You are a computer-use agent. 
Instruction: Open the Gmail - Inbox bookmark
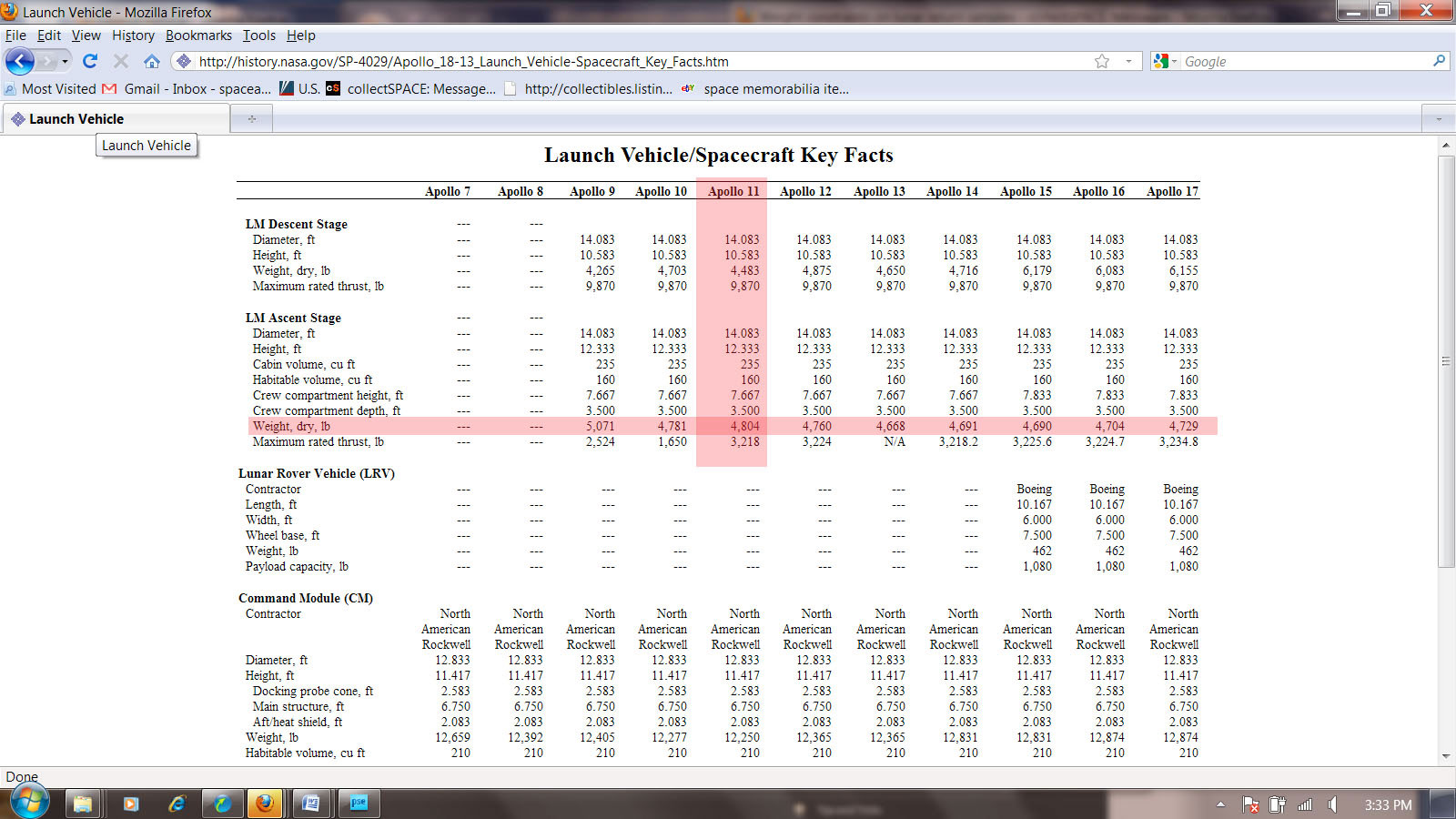pyautogui.click(x=187, y=88)
